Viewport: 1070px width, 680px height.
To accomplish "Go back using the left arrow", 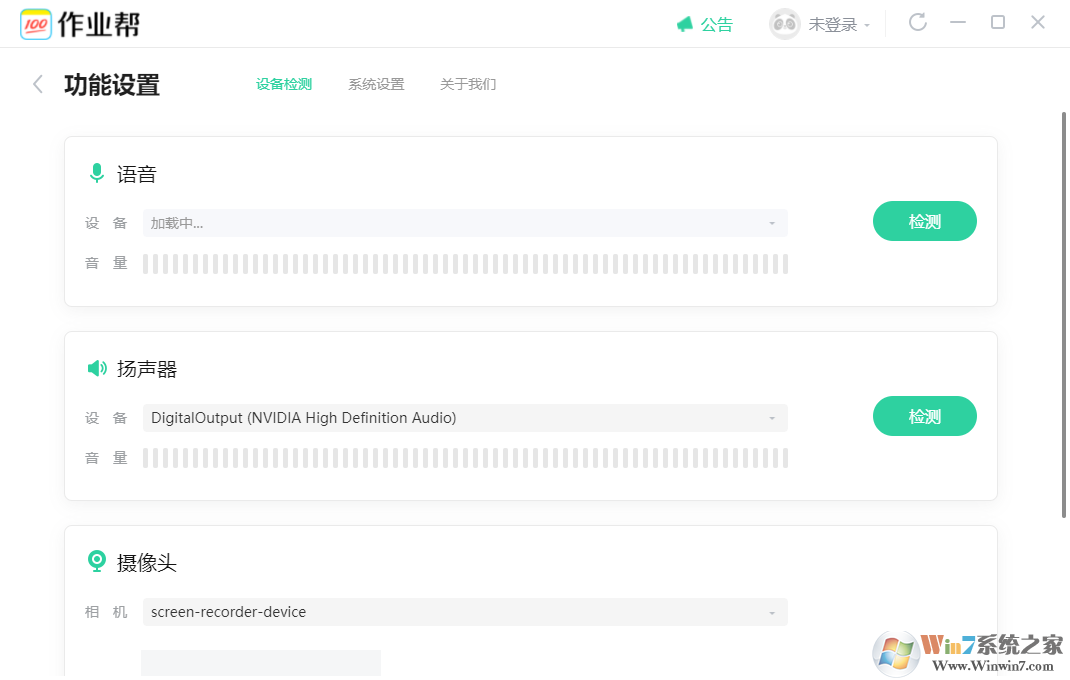I will pos(38,84).
